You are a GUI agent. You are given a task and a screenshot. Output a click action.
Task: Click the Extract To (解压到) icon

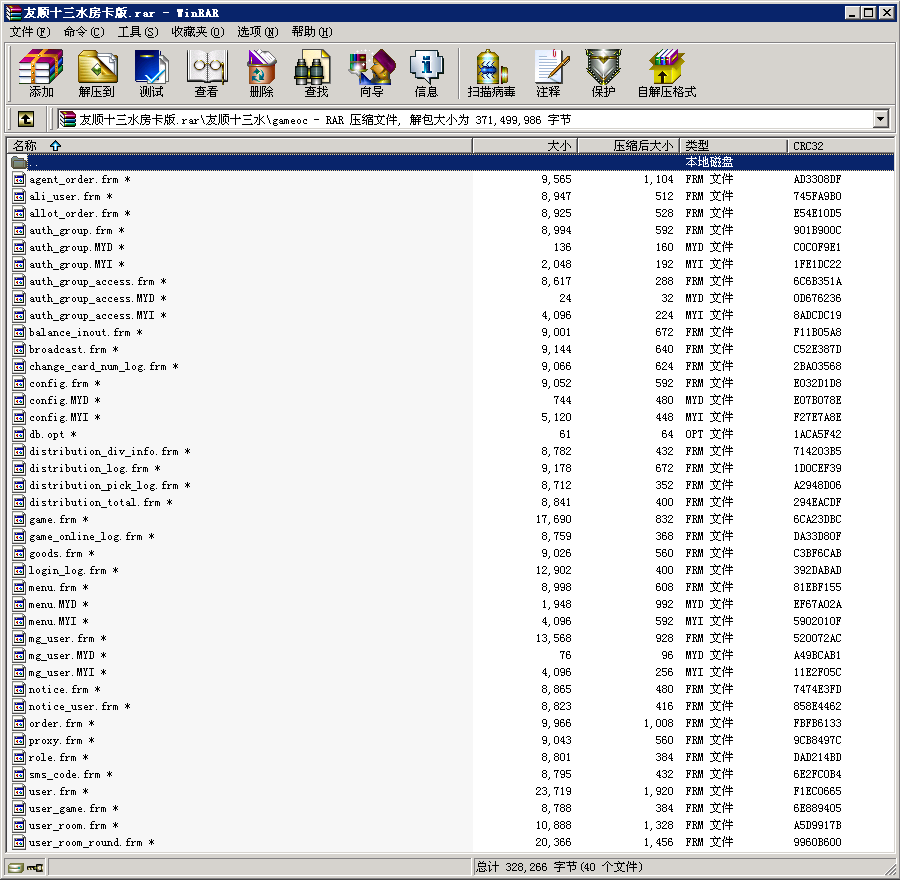tap(97, 73)
